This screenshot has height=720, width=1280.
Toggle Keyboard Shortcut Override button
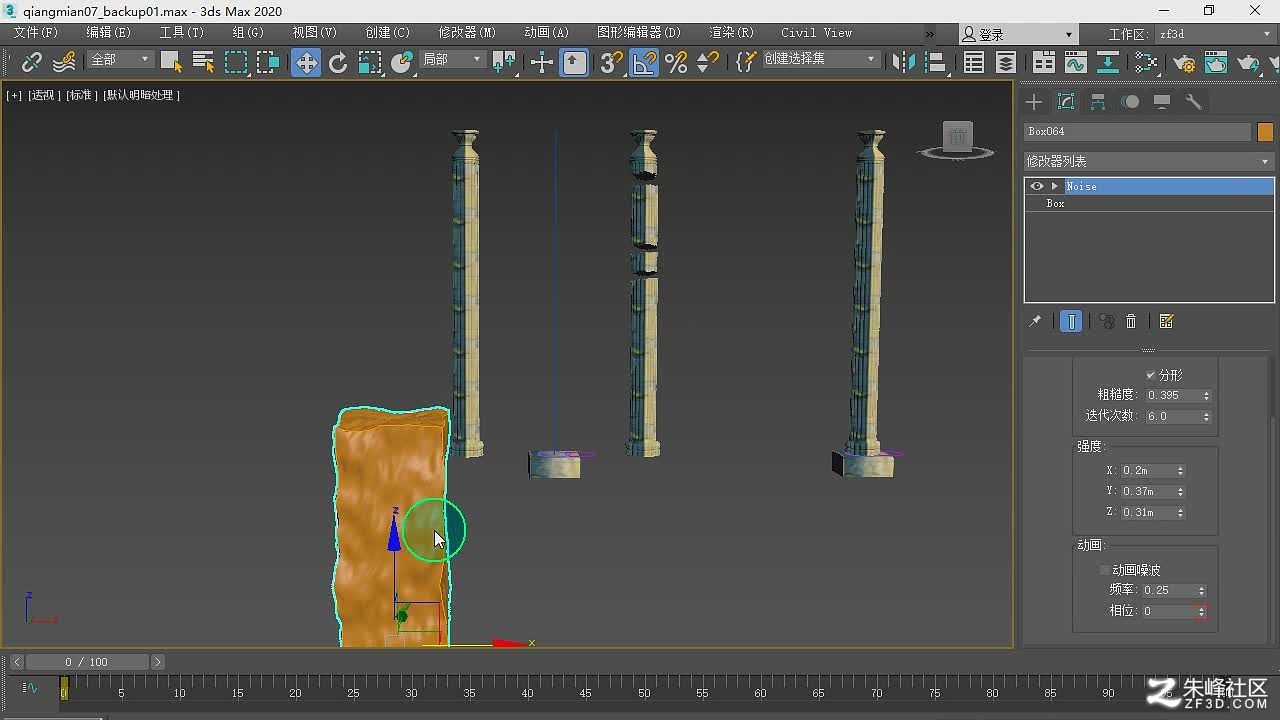pos(574,62)
